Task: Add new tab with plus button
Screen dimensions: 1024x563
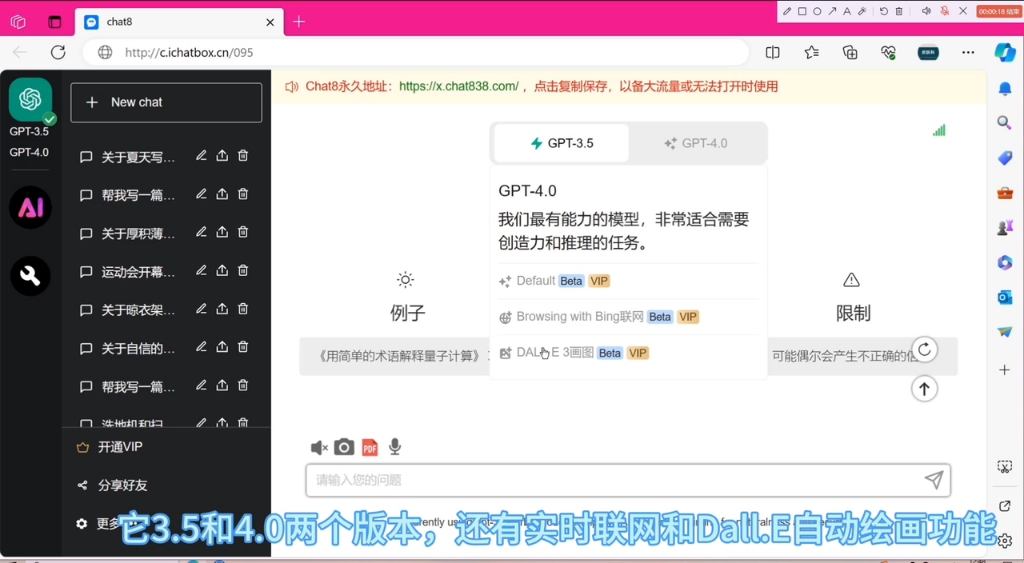Action: pyautogui.click(x=298, y=22)
